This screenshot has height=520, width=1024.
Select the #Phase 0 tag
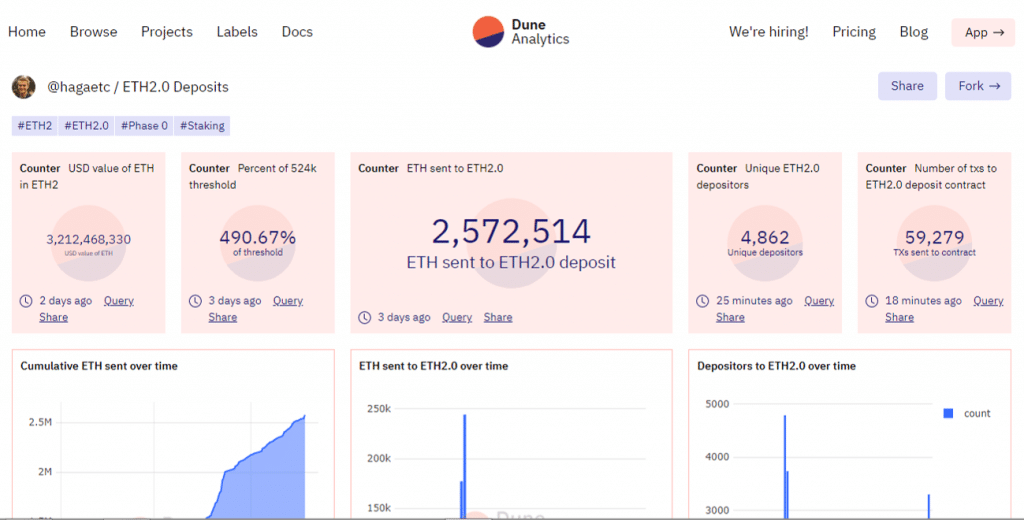144,125
